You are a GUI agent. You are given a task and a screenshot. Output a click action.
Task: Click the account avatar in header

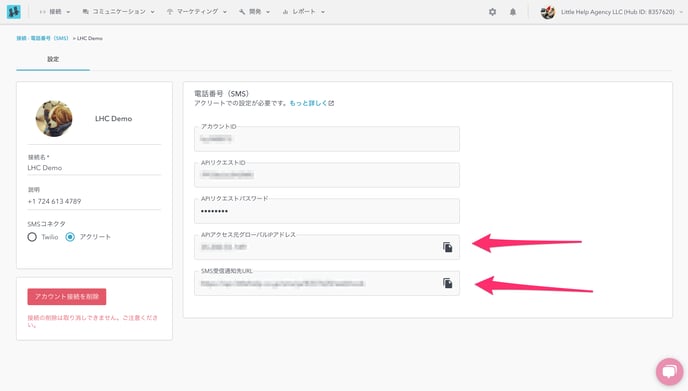[x=548, y=12]
